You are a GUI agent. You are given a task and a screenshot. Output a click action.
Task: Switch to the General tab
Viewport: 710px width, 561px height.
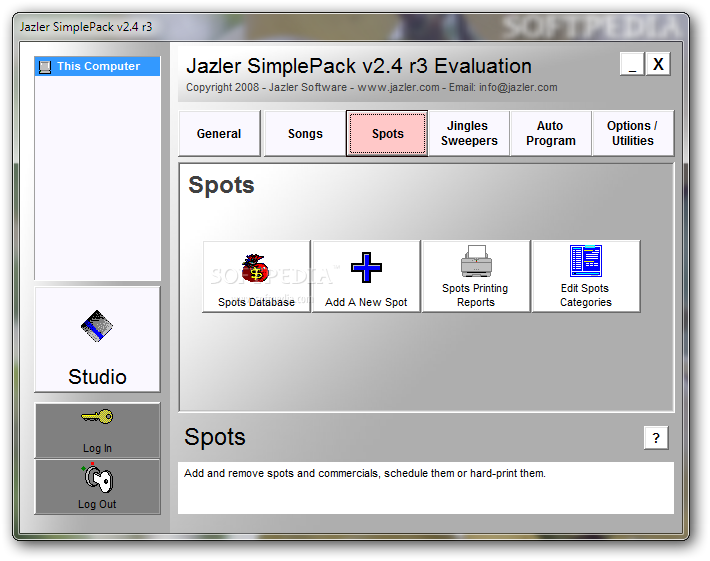pyautogui.click(x=219, y=134)
